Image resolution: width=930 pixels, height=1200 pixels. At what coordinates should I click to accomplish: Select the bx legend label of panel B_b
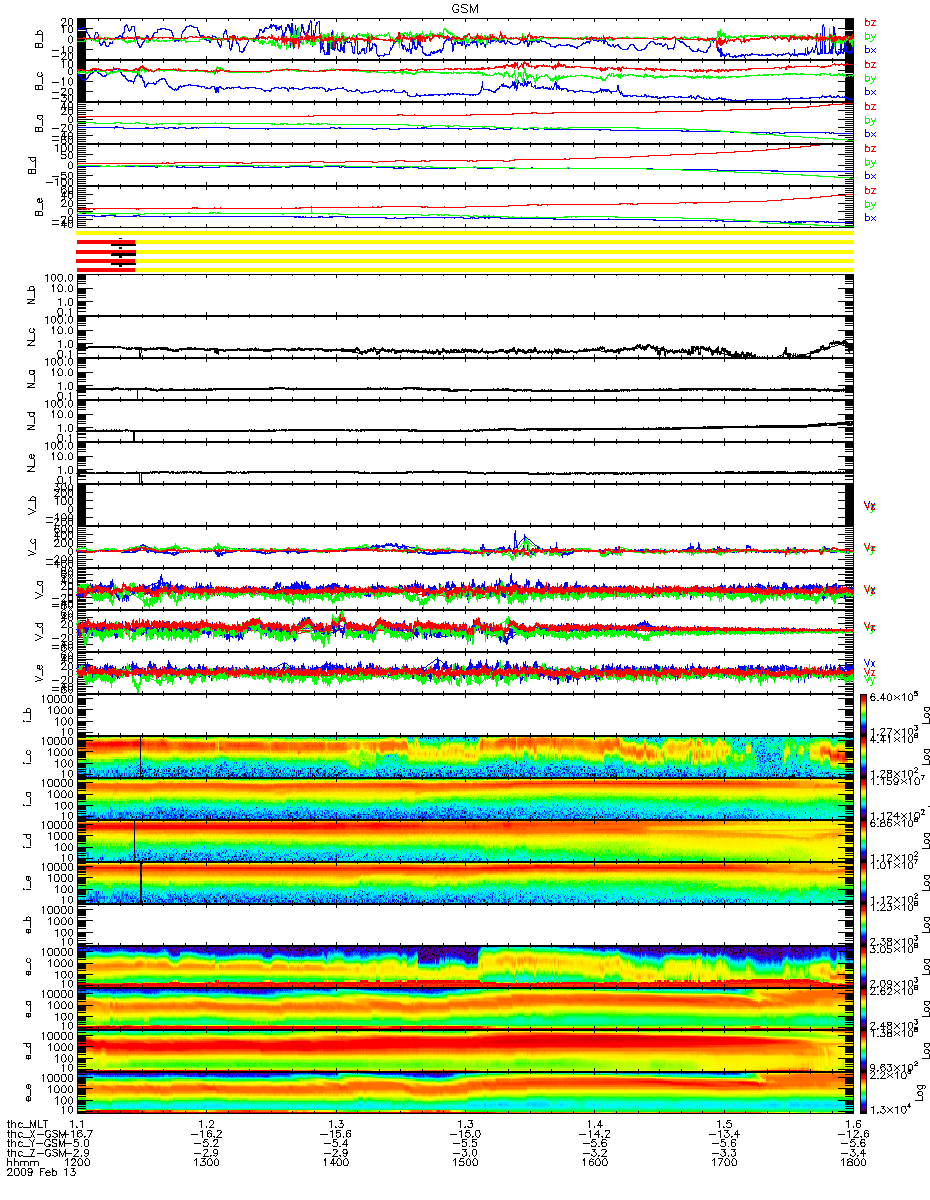[x=870, y=49]
